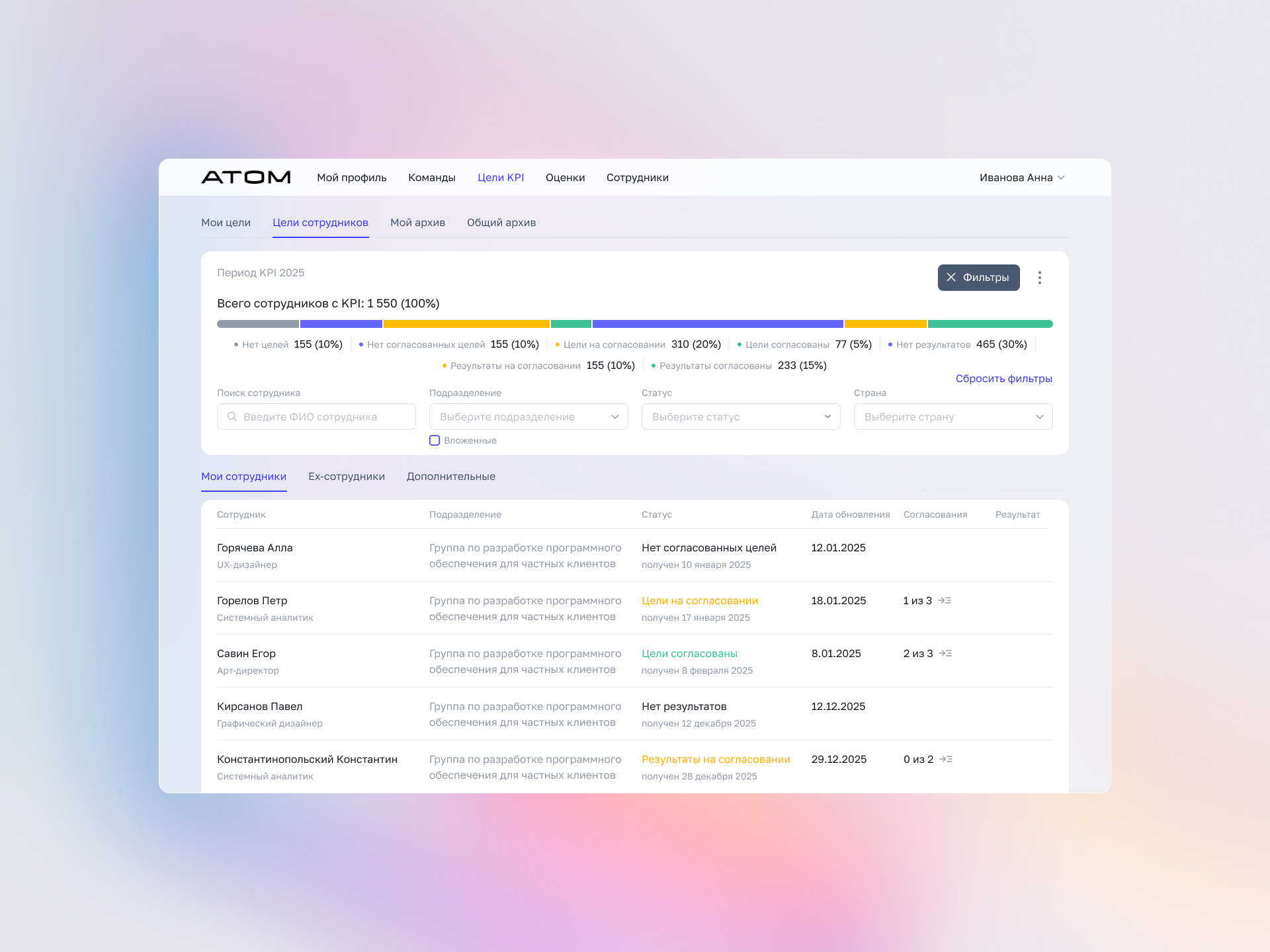Switch to Общий архив tab
The height and width of the screenshot is (952, 1270).
501,223
